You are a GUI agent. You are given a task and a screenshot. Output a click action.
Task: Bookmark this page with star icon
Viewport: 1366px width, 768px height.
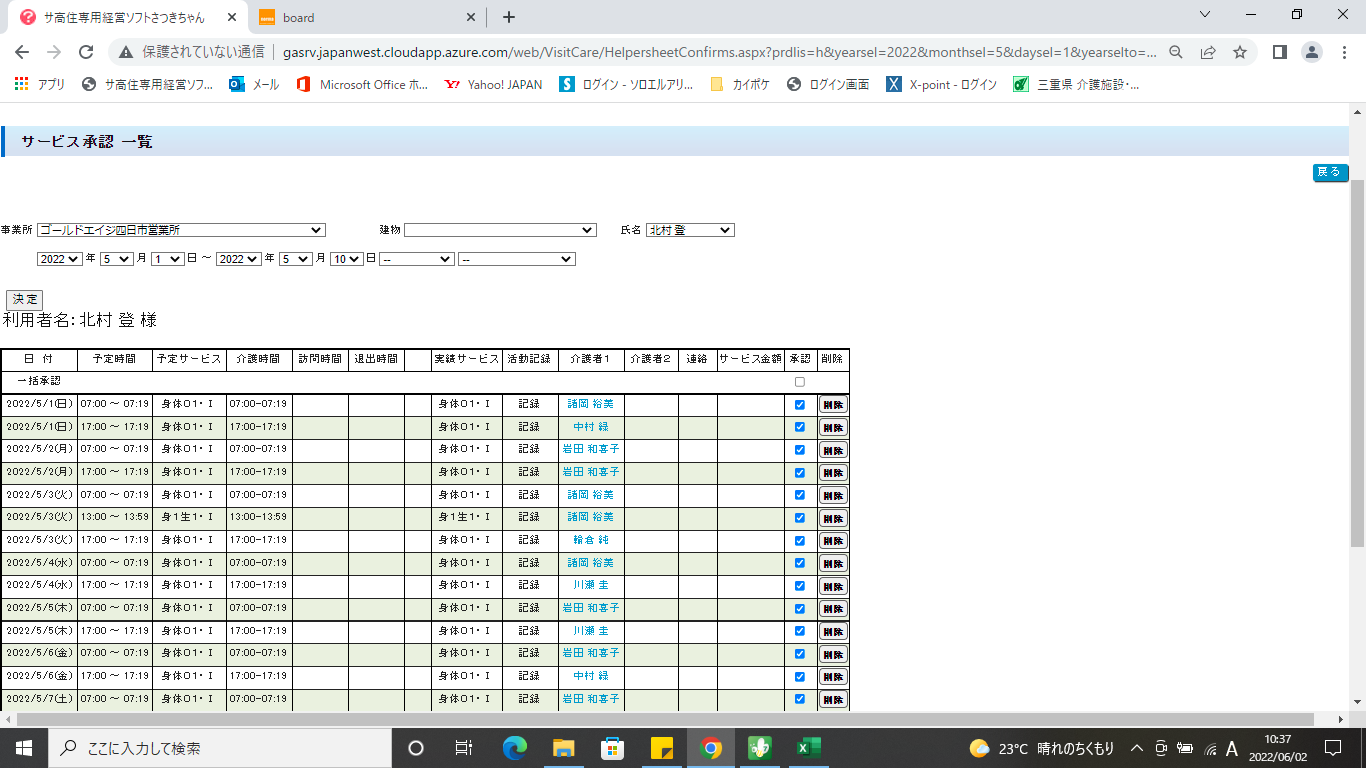click(1240, 52)
